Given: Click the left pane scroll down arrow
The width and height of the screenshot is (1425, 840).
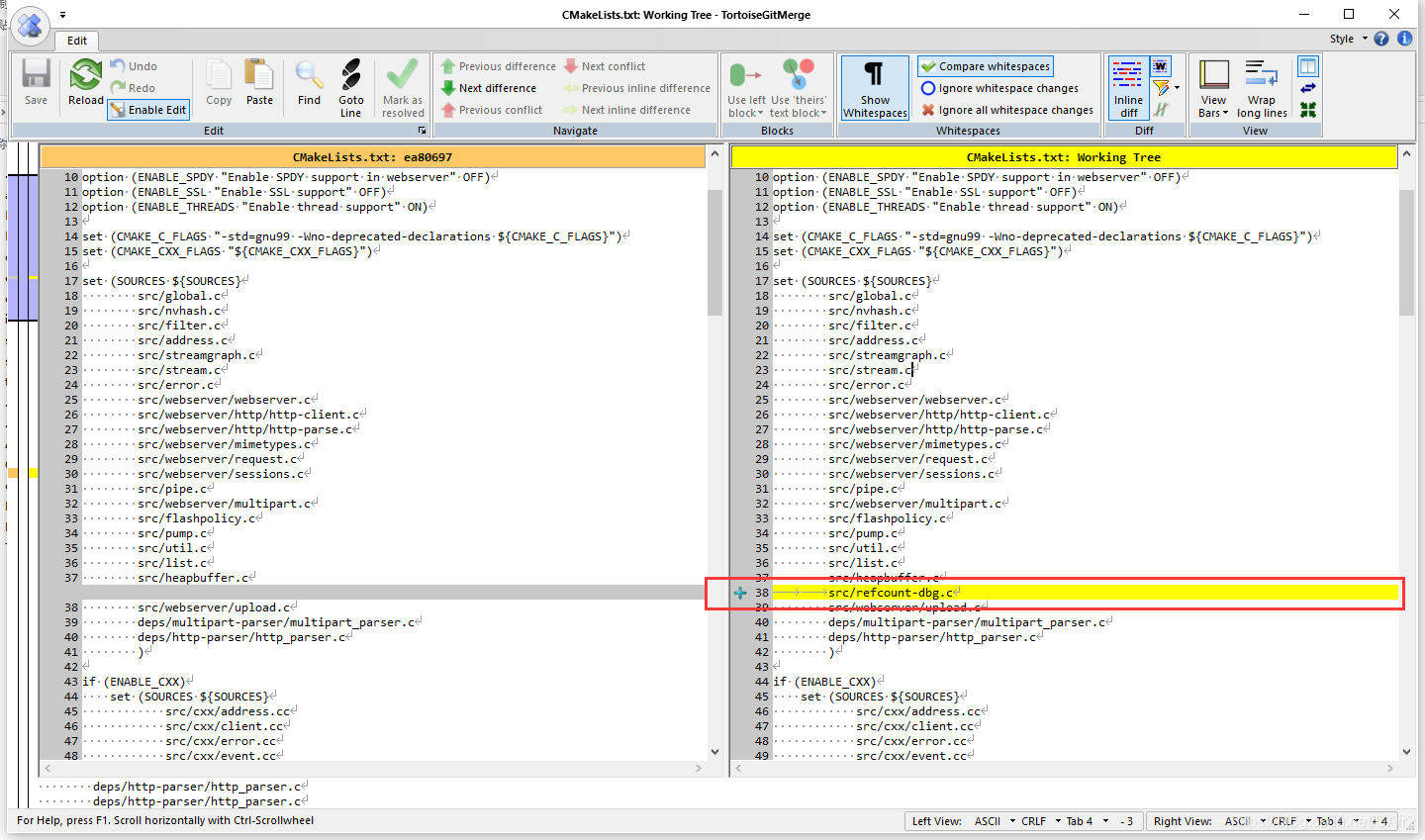Looking at the screenshot, I should click(x=715, y=753).
